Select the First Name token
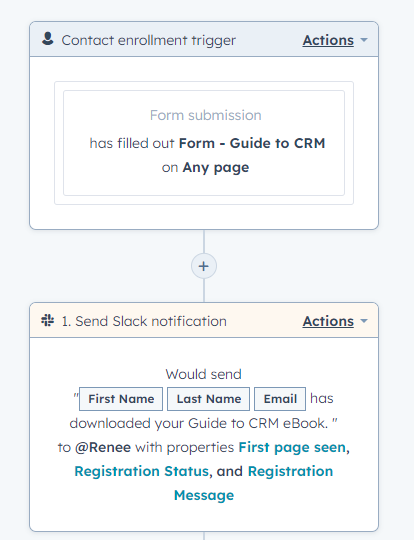 121,399
